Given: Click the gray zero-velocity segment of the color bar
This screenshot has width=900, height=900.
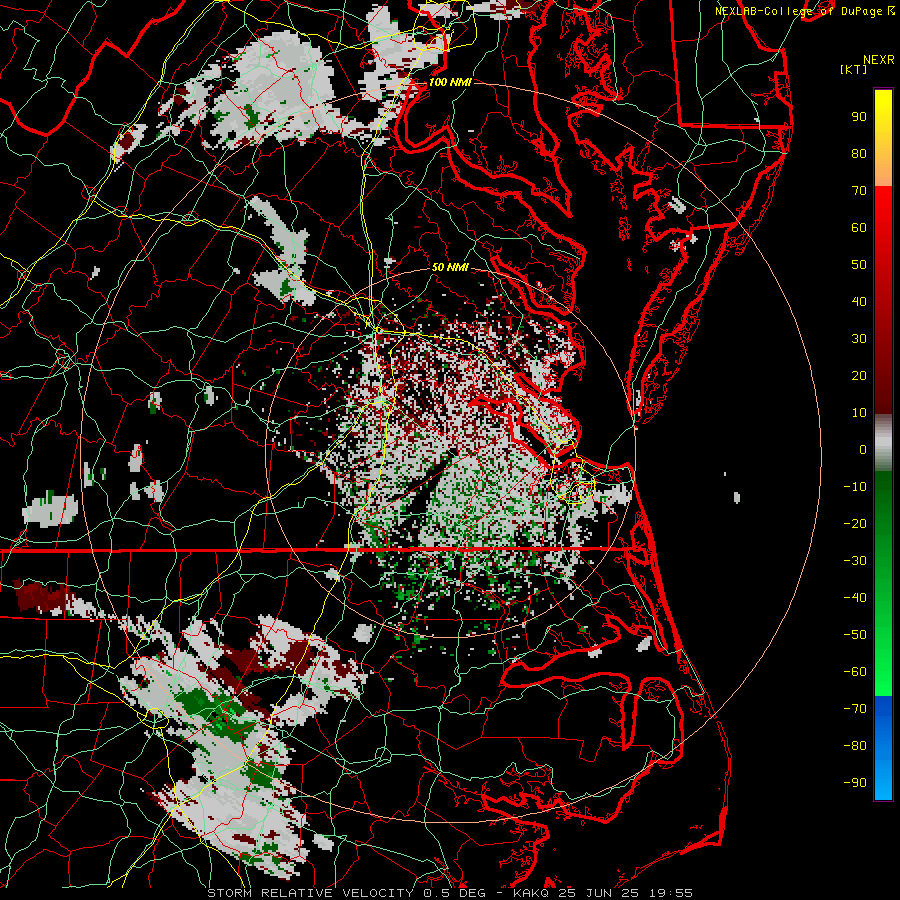Looking at the screenshot, I should (x=883, y=443).
